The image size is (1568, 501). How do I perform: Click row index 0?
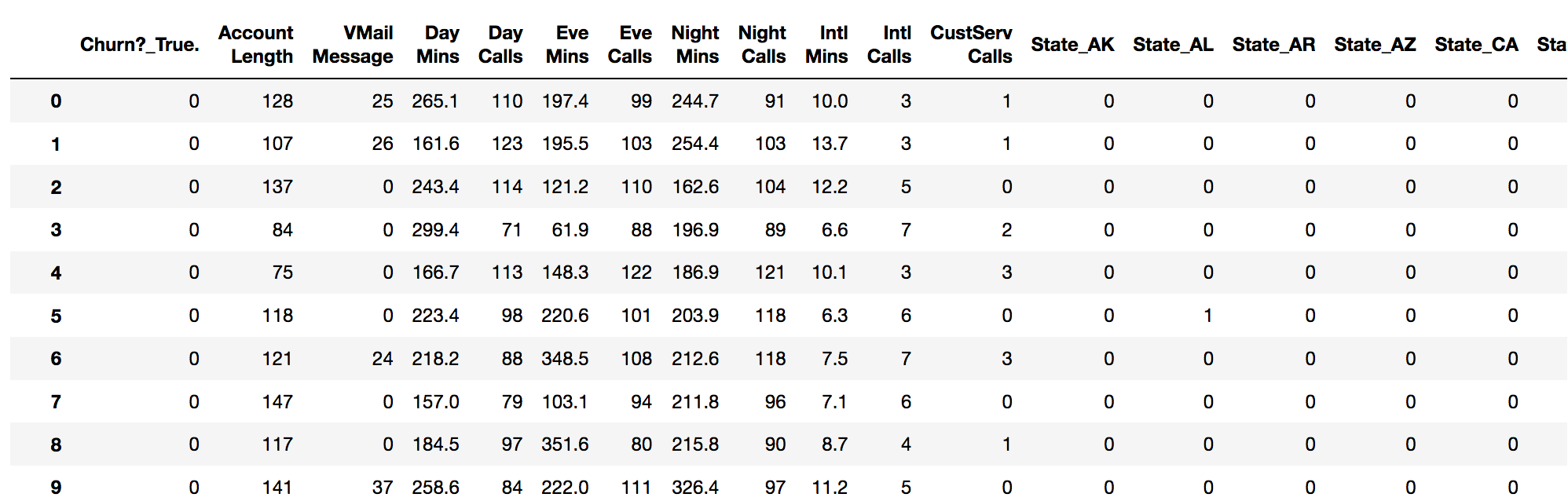[x=56, y=101]
